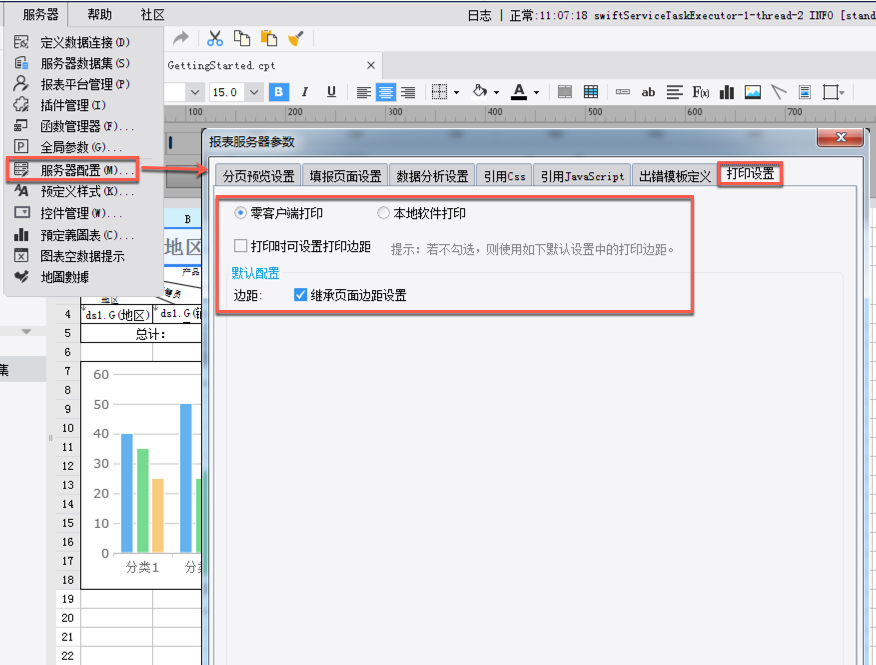Viewport: 876px width, 665px height.
Task: Insert plain text with the ab icon
Action: coord(648,92)
